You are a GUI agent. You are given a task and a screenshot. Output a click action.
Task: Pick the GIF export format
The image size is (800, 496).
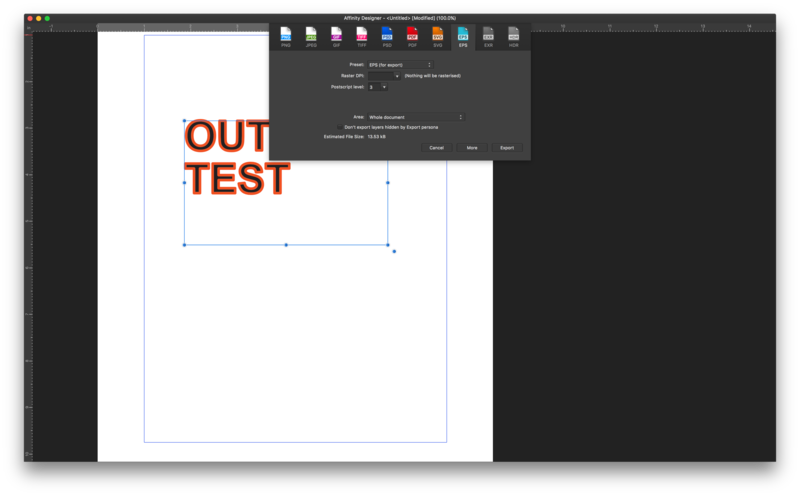[336, 37]
